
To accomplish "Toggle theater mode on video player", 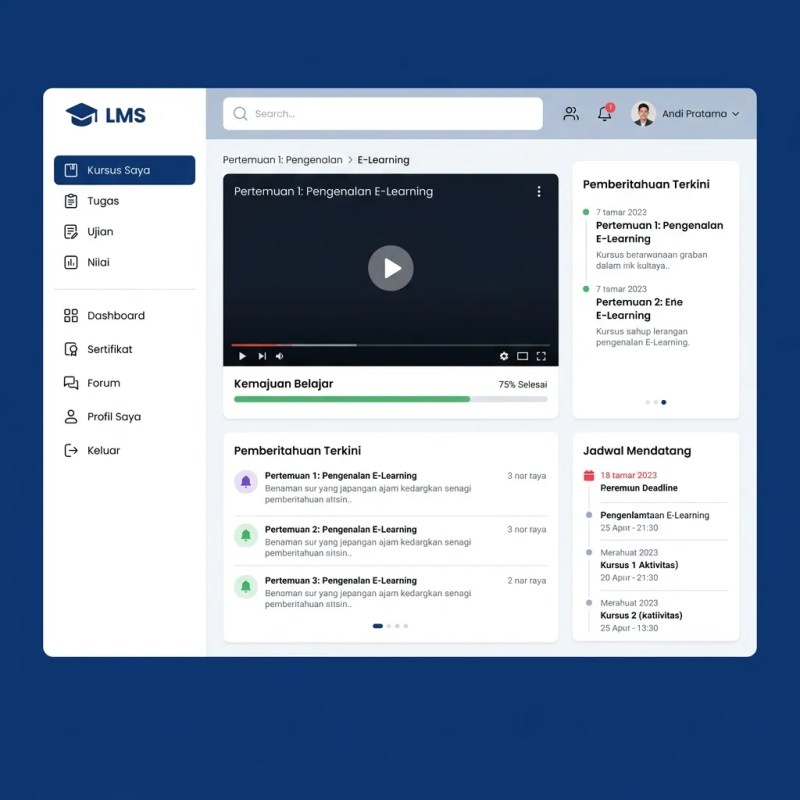I will point(522,356).
